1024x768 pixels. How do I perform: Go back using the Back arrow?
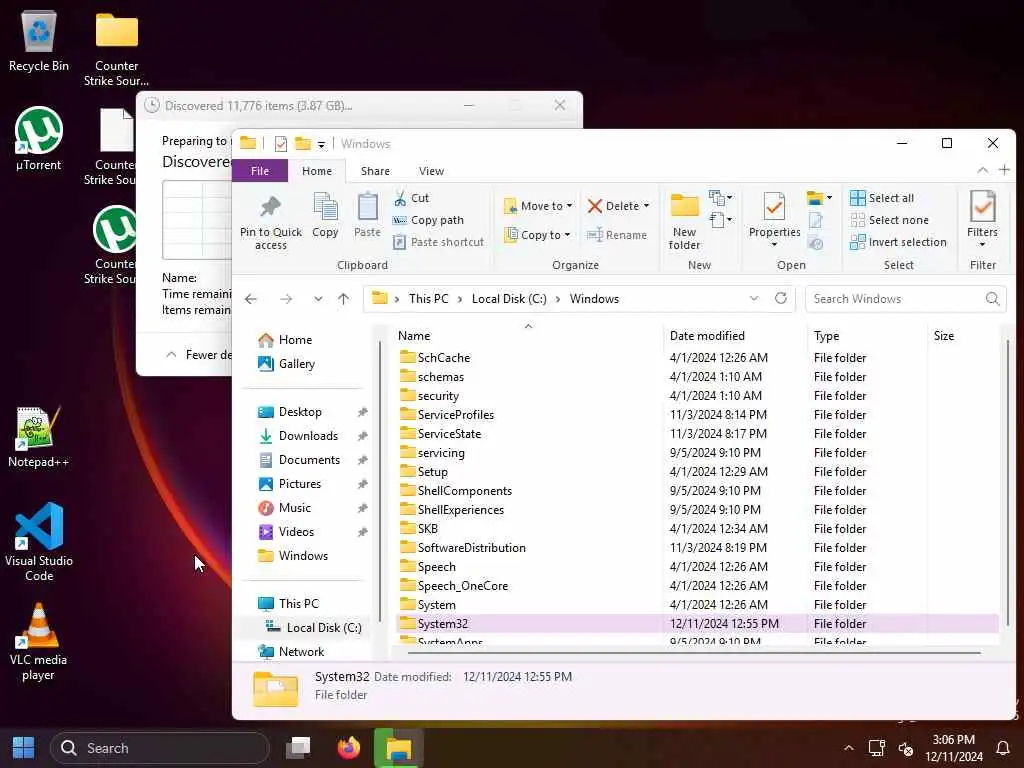pyautogui.click(x=251, y=299)
